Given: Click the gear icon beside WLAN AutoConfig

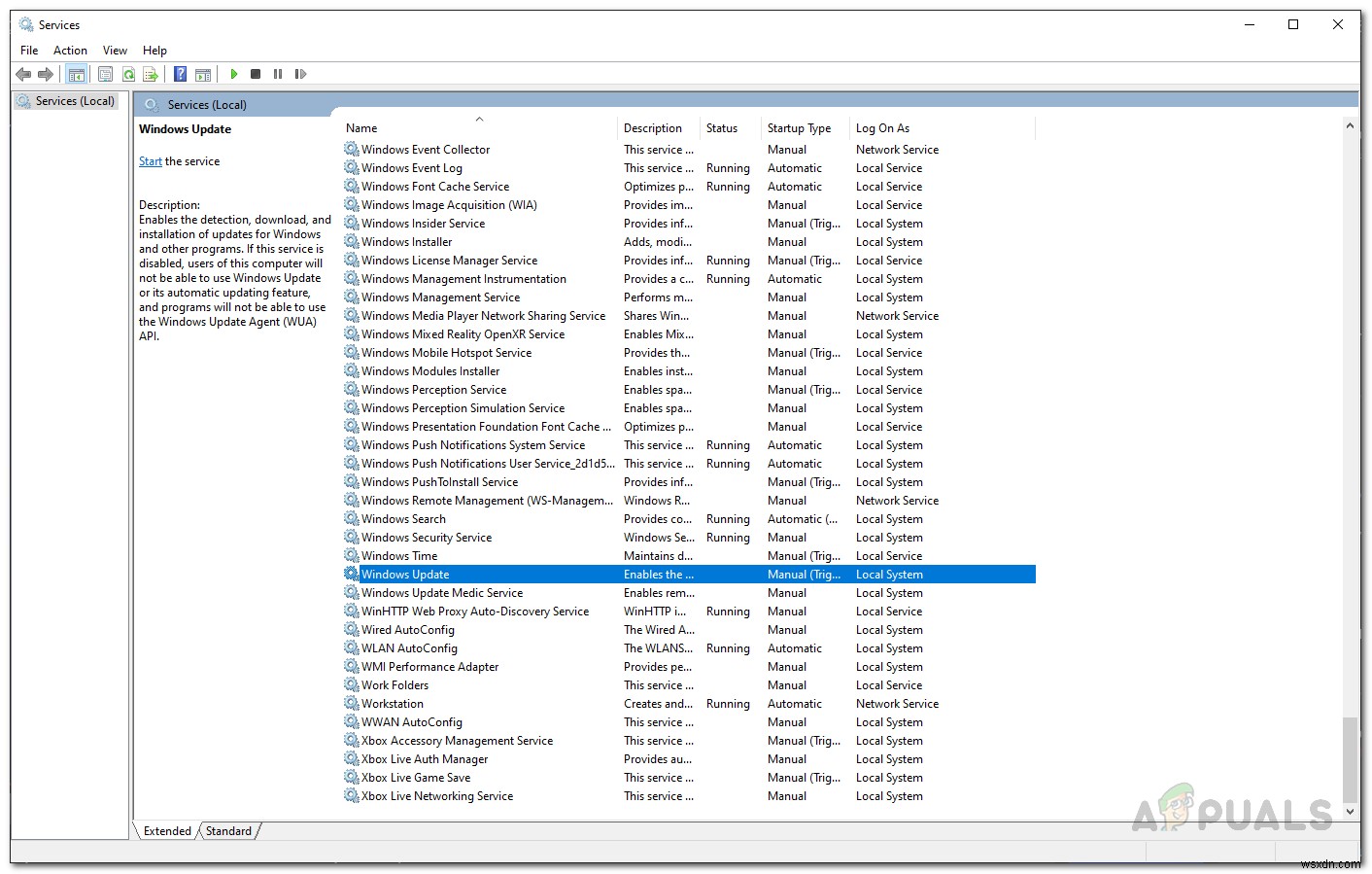Looking at the screenshot, I should [x=352, y=647].
